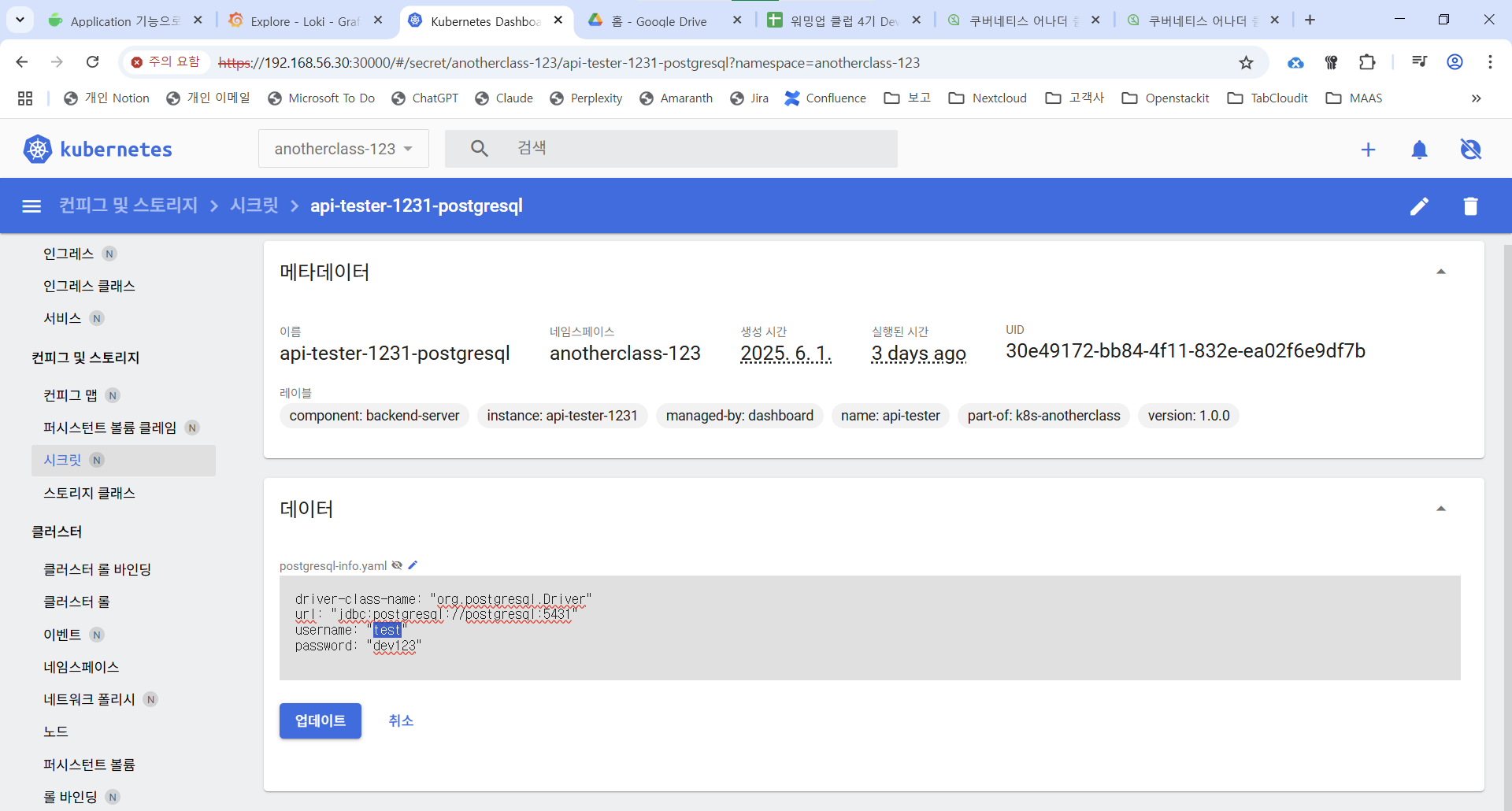
Task: Open 네임스페이스 in the sidebar
Action: 81,667
